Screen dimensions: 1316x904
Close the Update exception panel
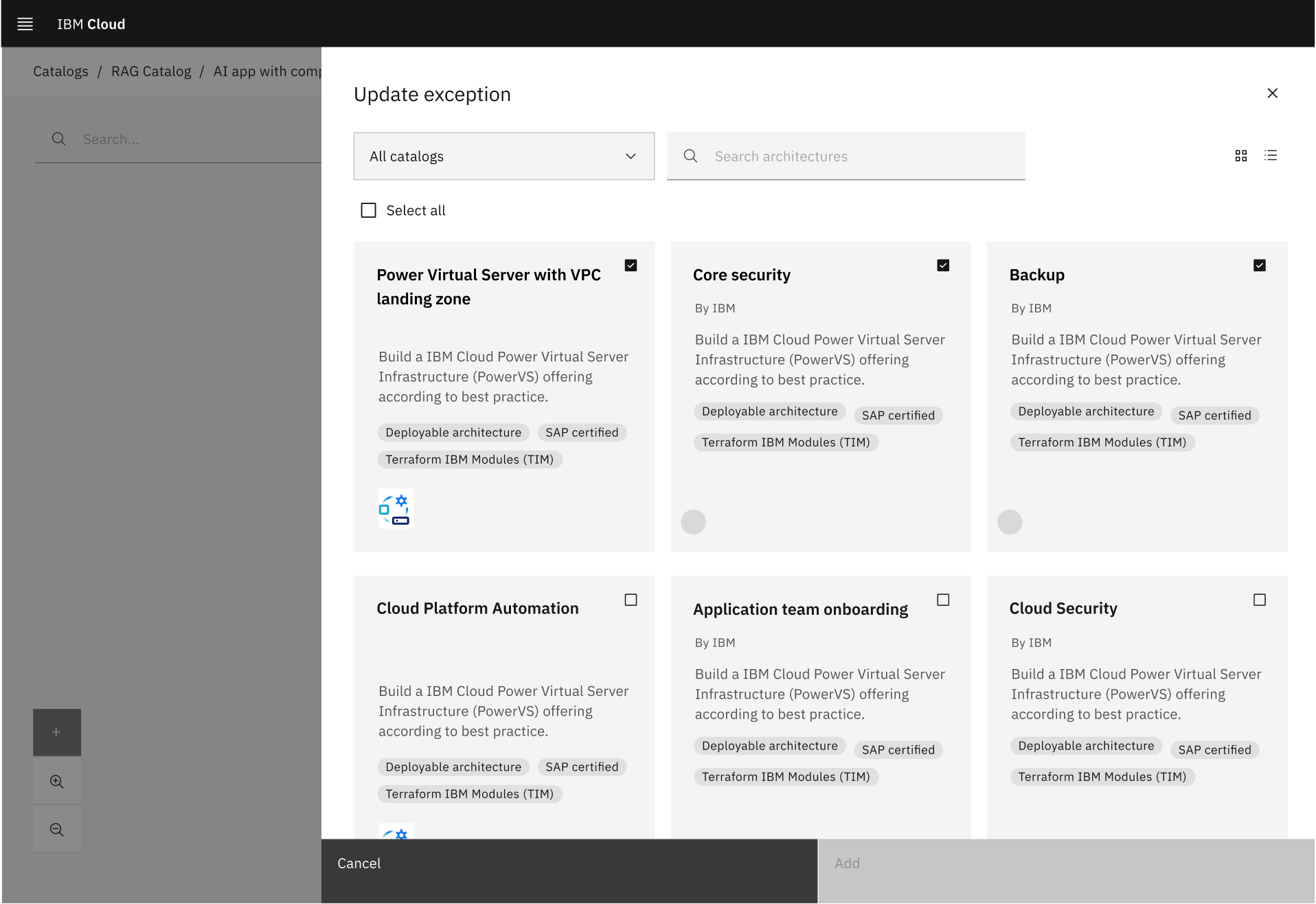point(1272,93)
